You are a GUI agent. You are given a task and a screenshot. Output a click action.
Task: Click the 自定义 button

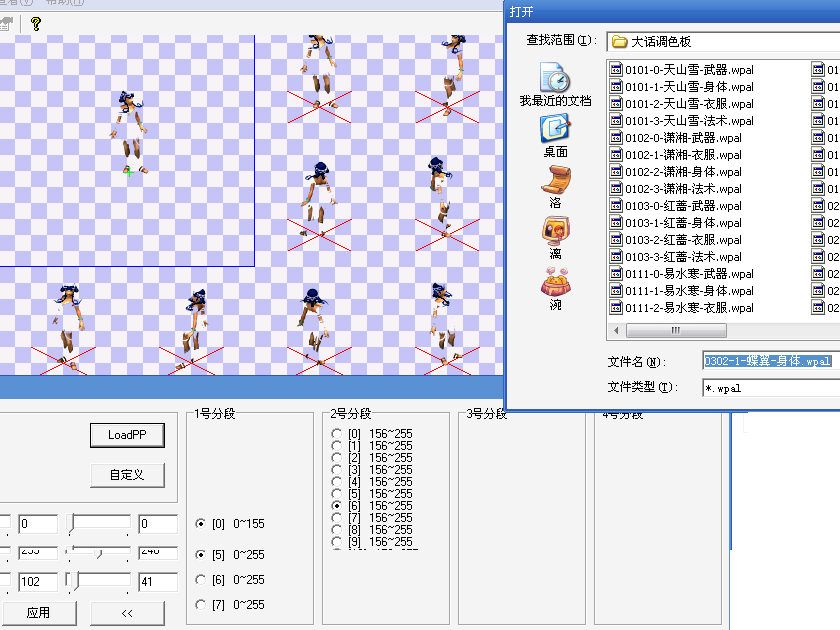(x=127, y=475)
